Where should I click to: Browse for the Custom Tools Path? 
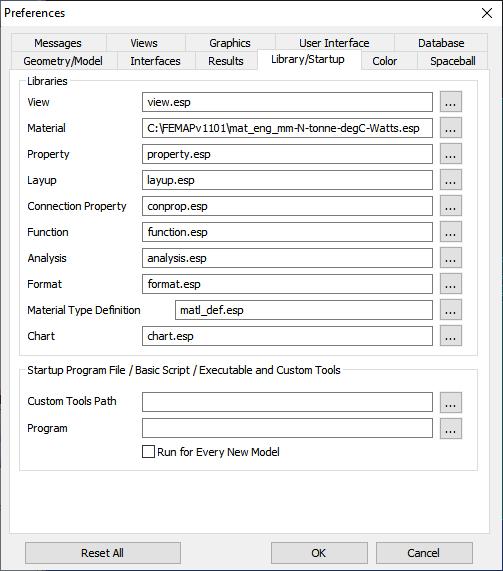[451, 402]
